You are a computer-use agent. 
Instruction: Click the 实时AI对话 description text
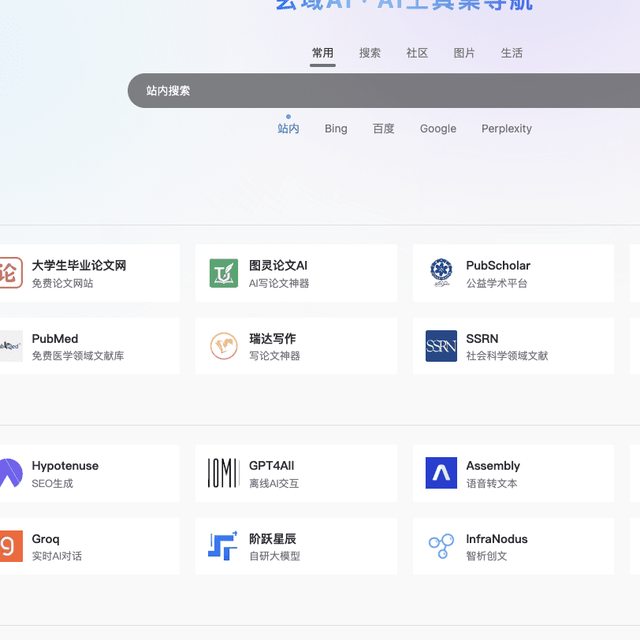click(x=57, y=556)
